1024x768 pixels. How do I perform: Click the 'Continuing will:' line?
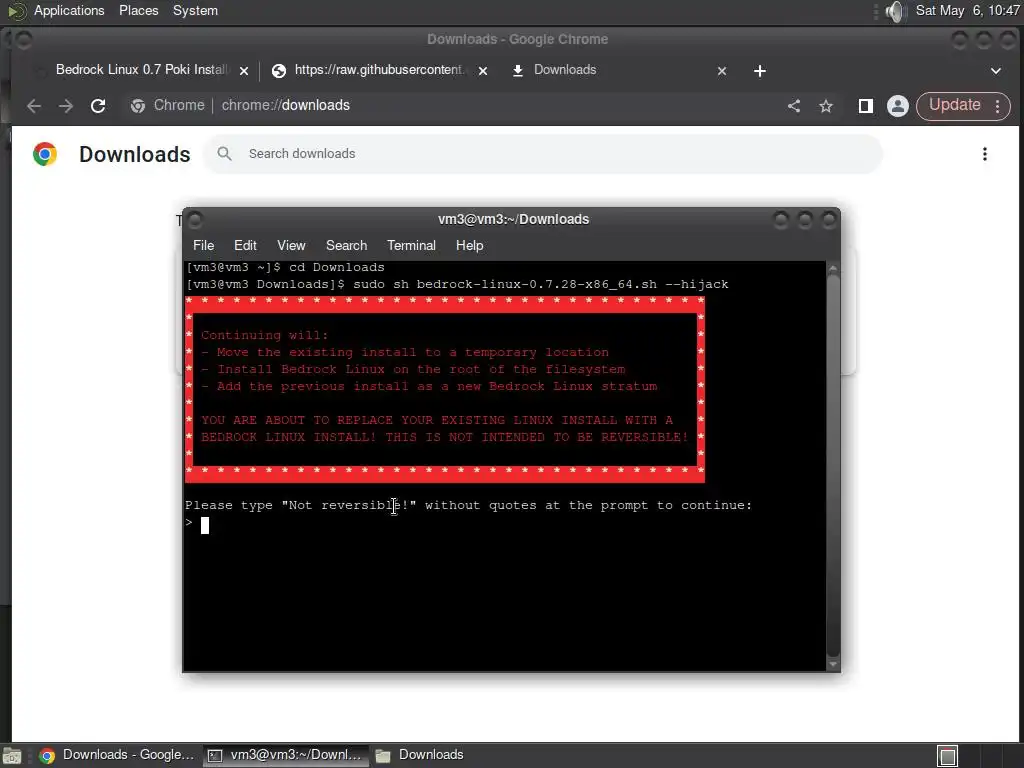tap(264, 335)
